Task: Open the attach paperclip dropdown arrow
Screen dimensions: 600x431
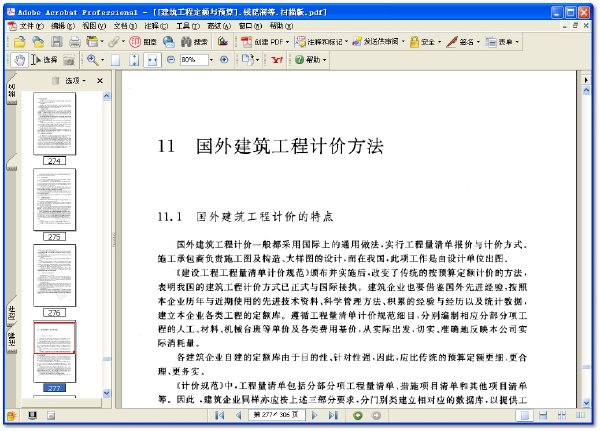Action: tap(123, 42)
